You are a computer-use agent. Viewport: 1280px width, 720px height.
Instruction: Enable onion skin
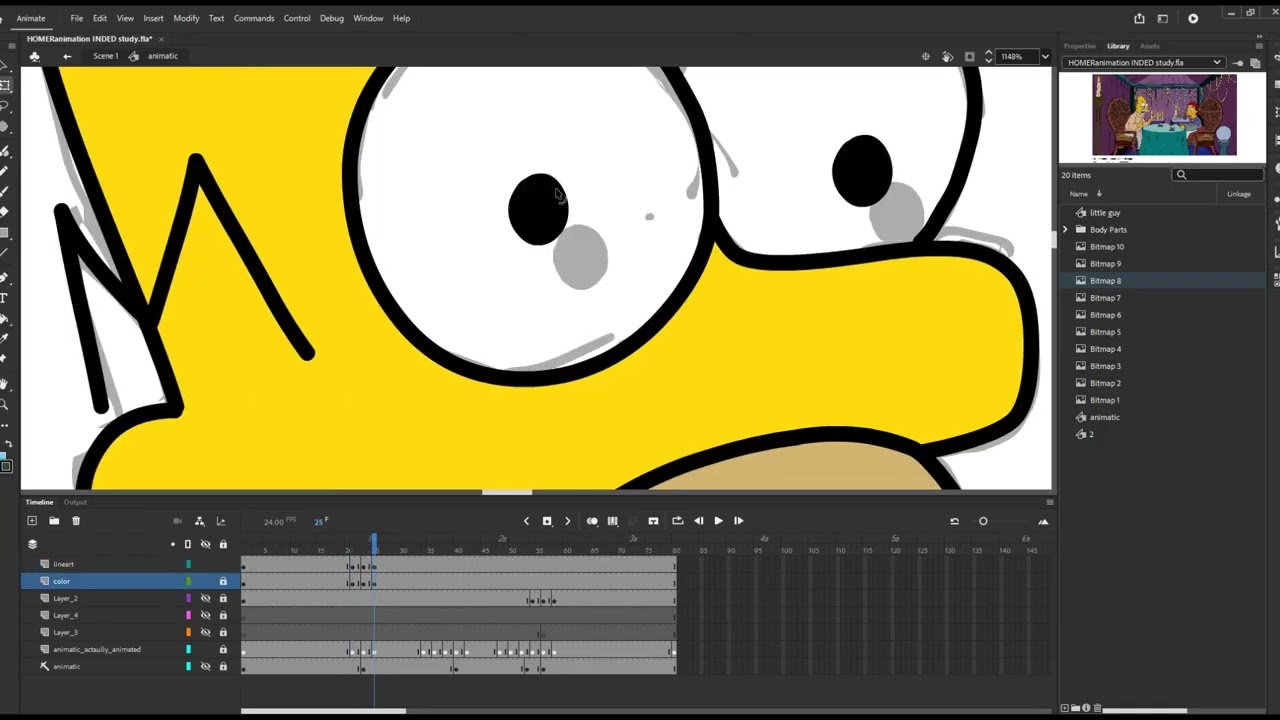coord(592,521)
